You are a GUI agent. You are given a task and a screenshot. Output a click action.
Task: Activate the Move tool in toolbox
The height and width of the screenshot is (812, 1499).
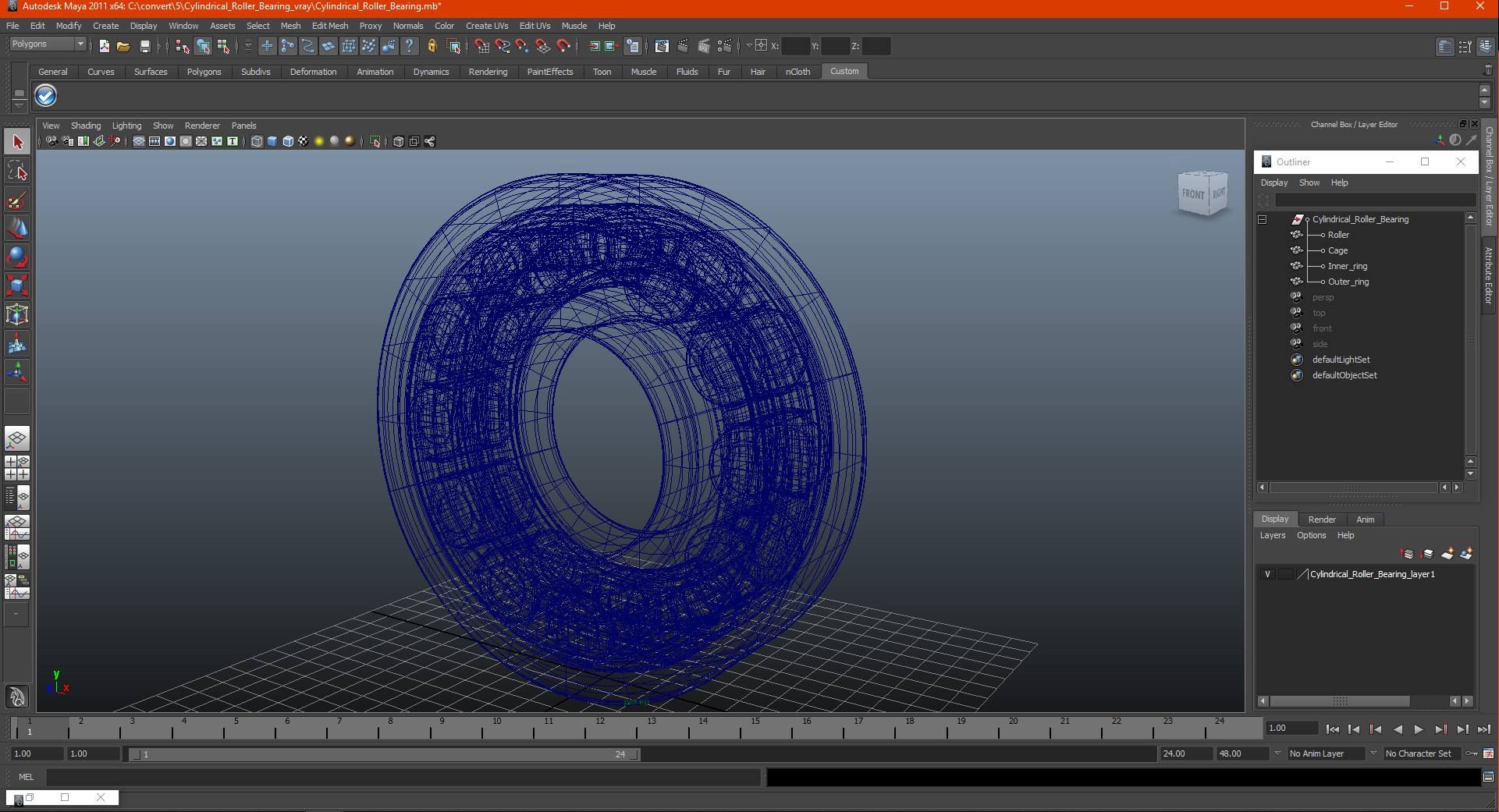[x=17, y=229]
